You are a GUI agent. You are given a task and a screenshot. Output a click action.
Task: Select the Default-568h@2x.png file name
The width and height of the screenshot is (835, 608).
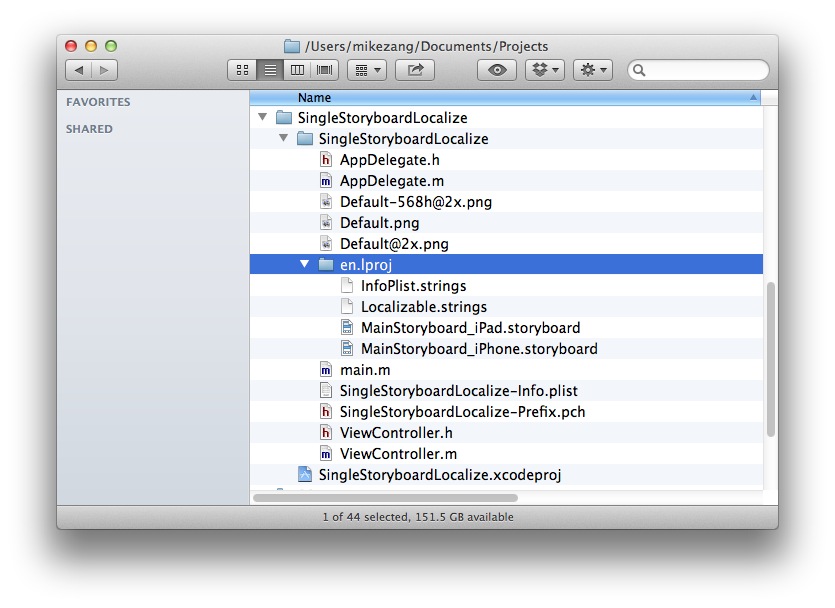(416, 202)
